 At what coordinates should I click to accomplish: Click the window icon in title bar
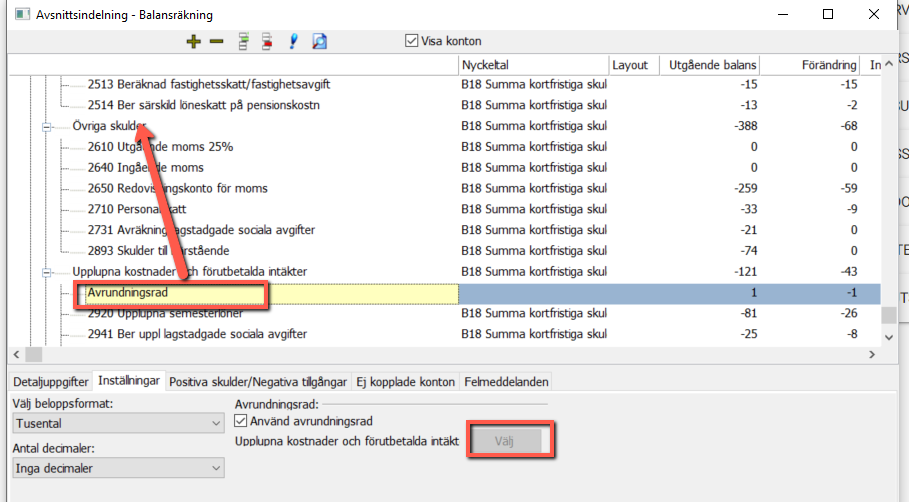click(22, 14)
